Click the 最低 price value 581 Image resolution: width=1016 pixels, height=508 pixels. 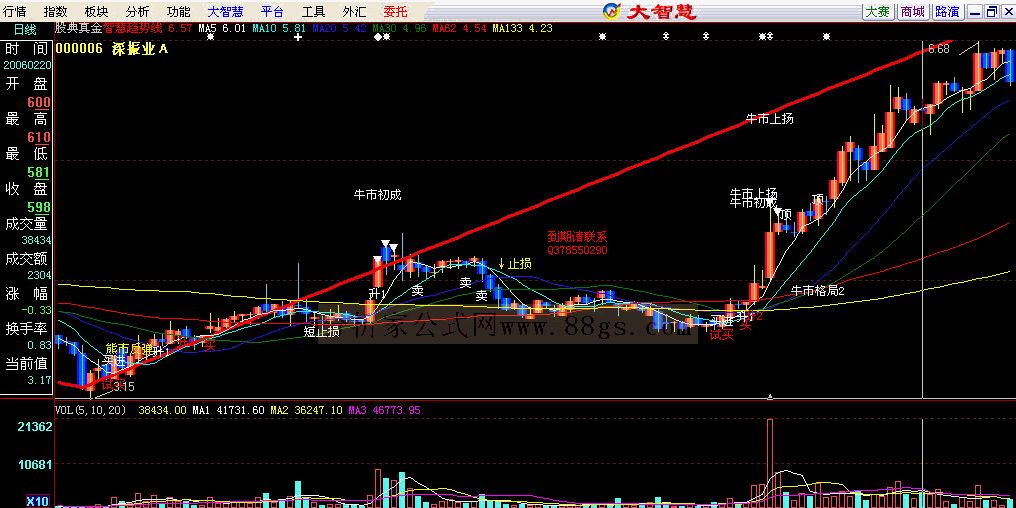tap(39, 173)
